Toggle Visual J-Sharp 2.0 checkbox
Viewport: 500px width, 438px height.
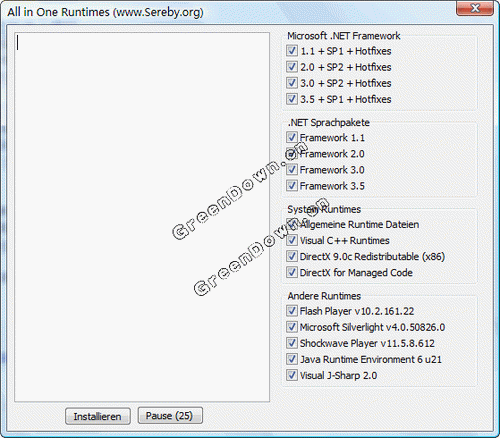coord(292,375)
